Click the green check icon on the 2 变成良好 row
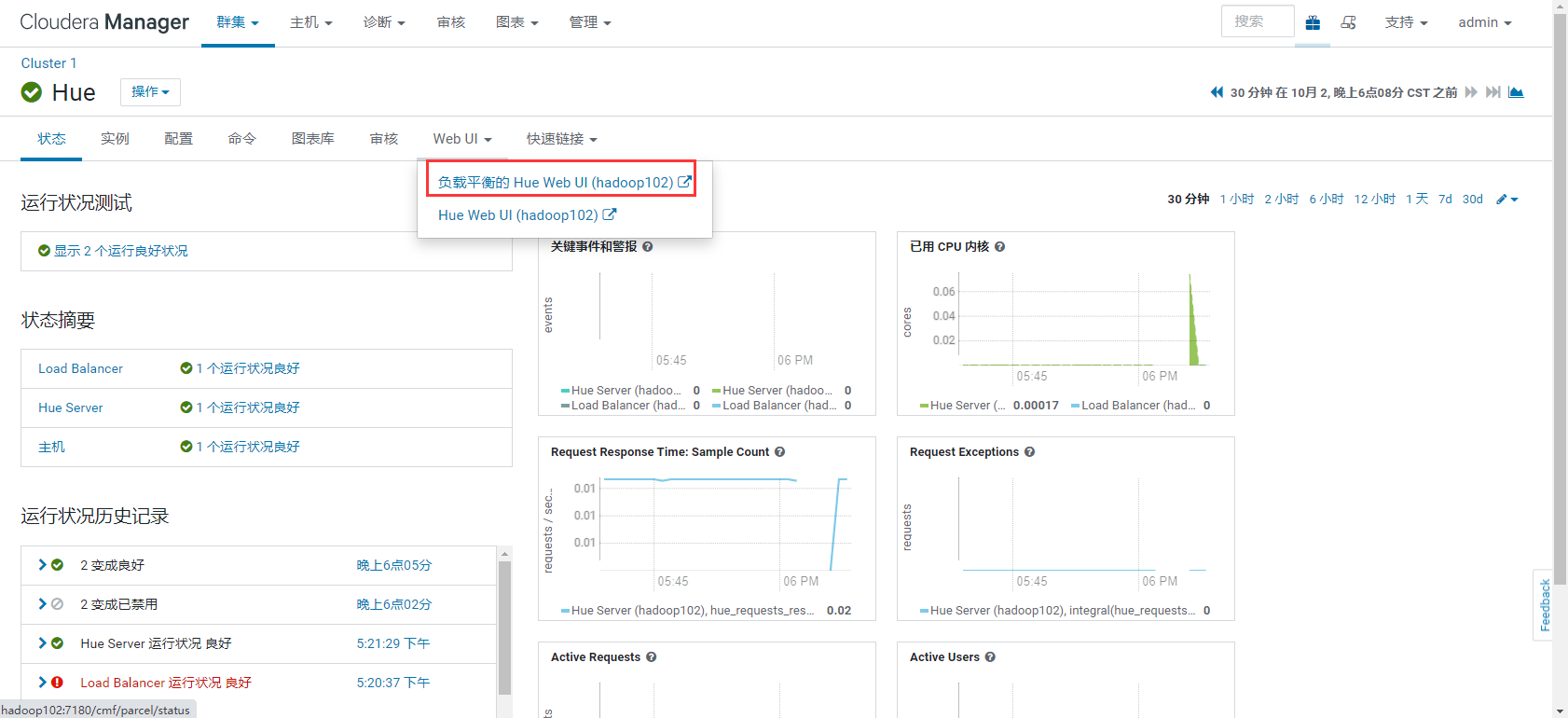1568x718 pixels. (57, 565)
